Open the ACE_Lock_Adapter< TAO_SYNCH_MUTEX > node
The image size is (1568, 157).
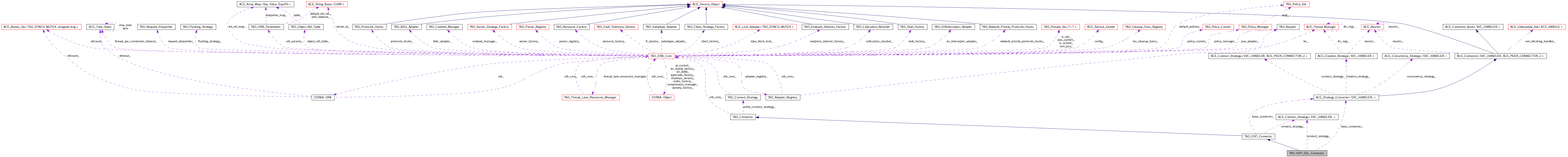coord(764,27)
